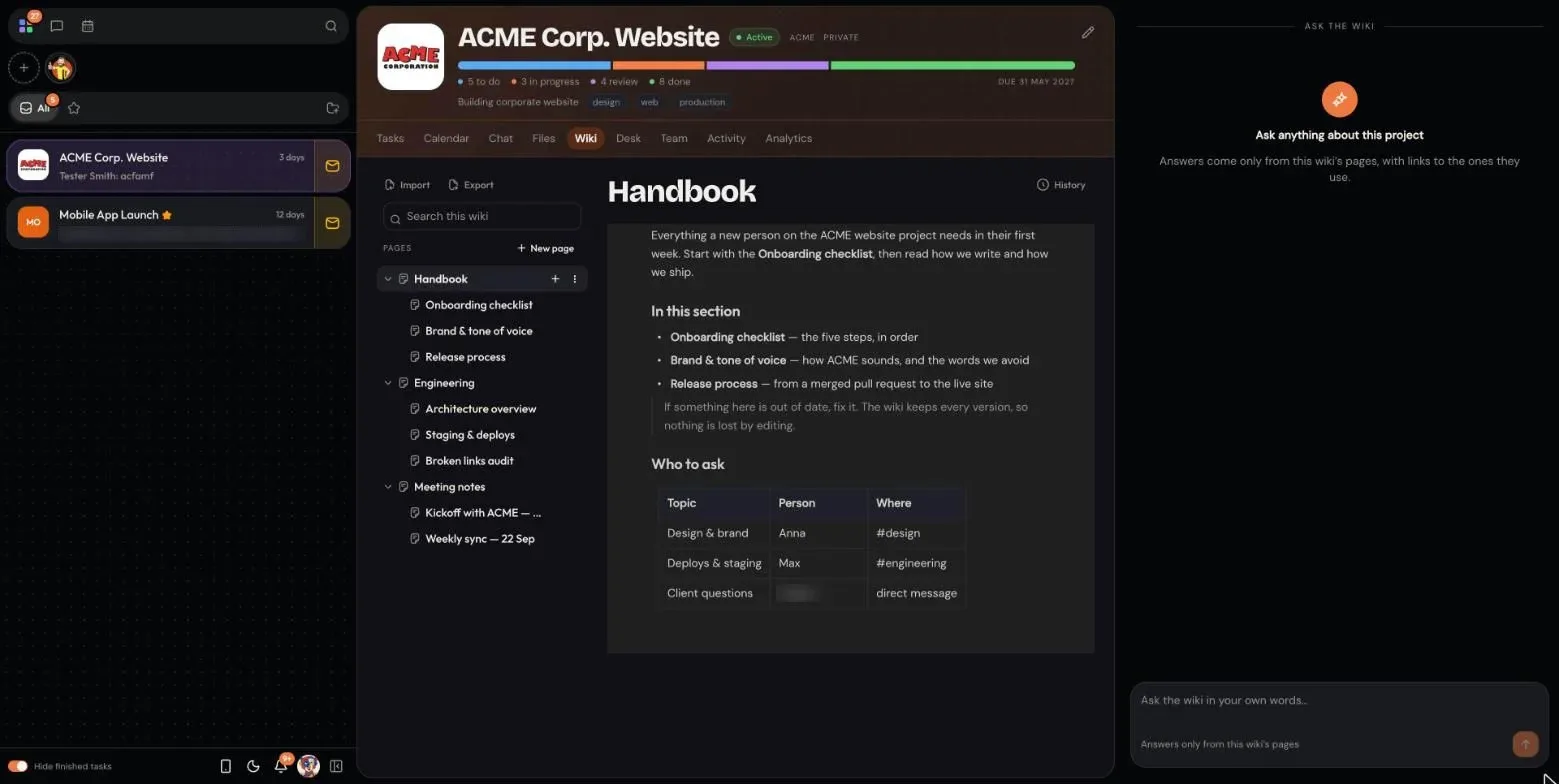This screenshot has width=1559, height=784.
Task: Send the wiki question with the arrow button
Action: (x=1525, y=744)
